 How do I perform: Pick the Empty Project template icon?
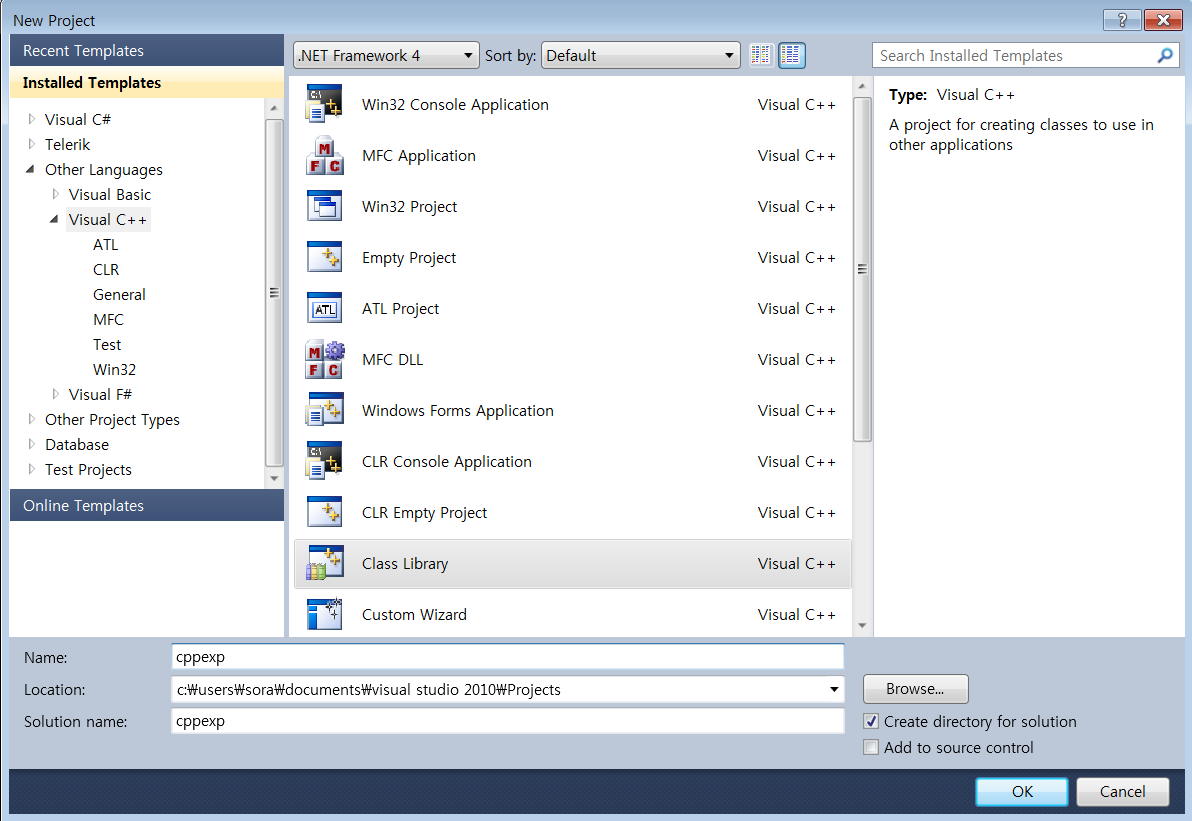click(x=324, y=257)
